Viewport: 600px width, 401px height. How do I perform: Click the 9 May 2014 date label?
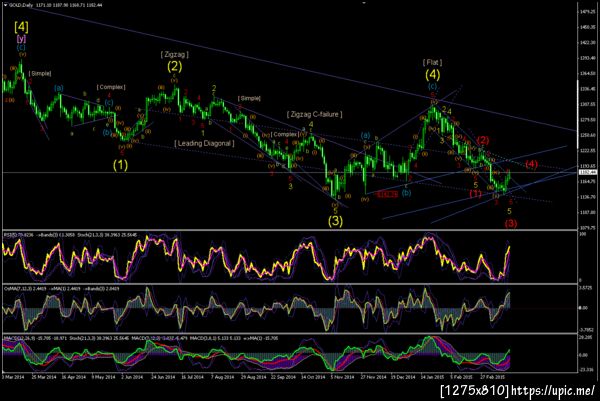(x=103, y=377)
